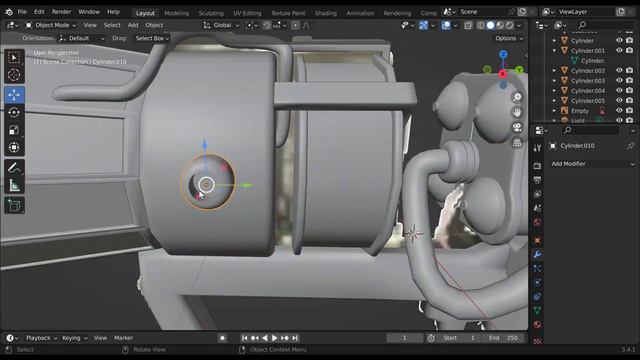Viewport: 640px width, 360px height.
Task: Open the Drag Select Box dropdown
Action: pyautogui.click(x=152, y=38)
